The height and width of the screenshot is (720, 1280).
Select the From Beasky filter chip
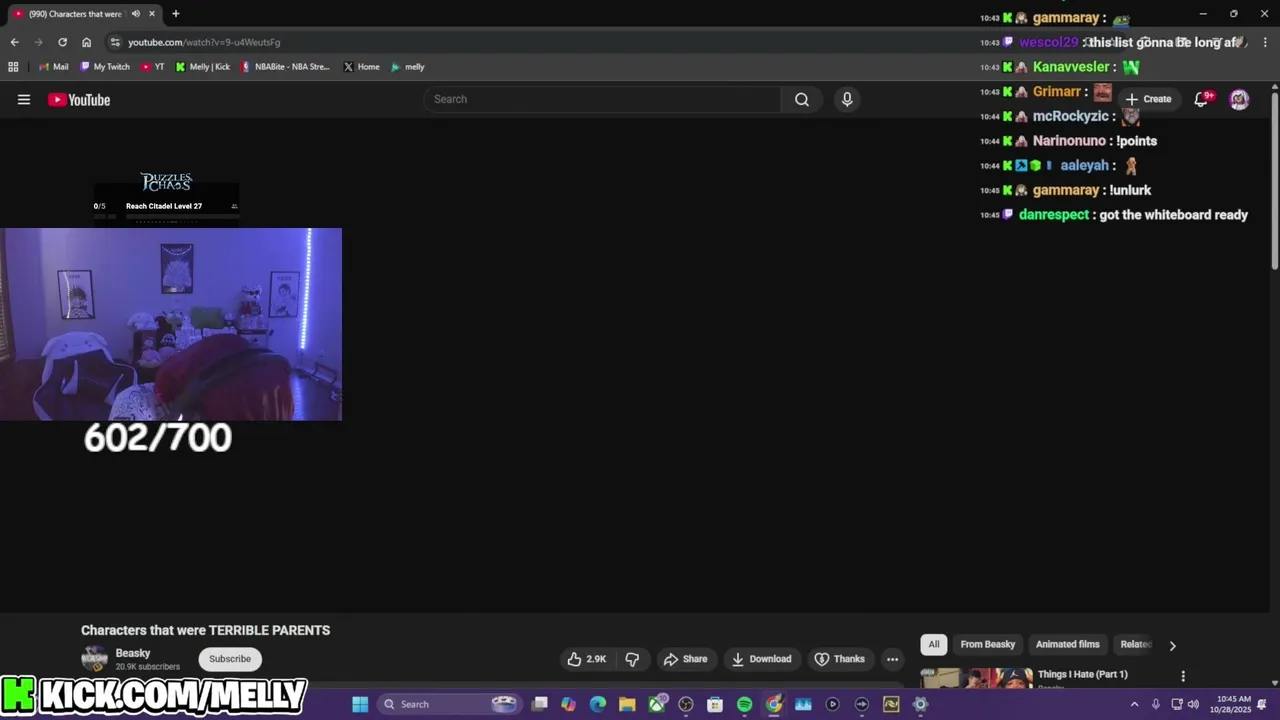tap(988, 645)
